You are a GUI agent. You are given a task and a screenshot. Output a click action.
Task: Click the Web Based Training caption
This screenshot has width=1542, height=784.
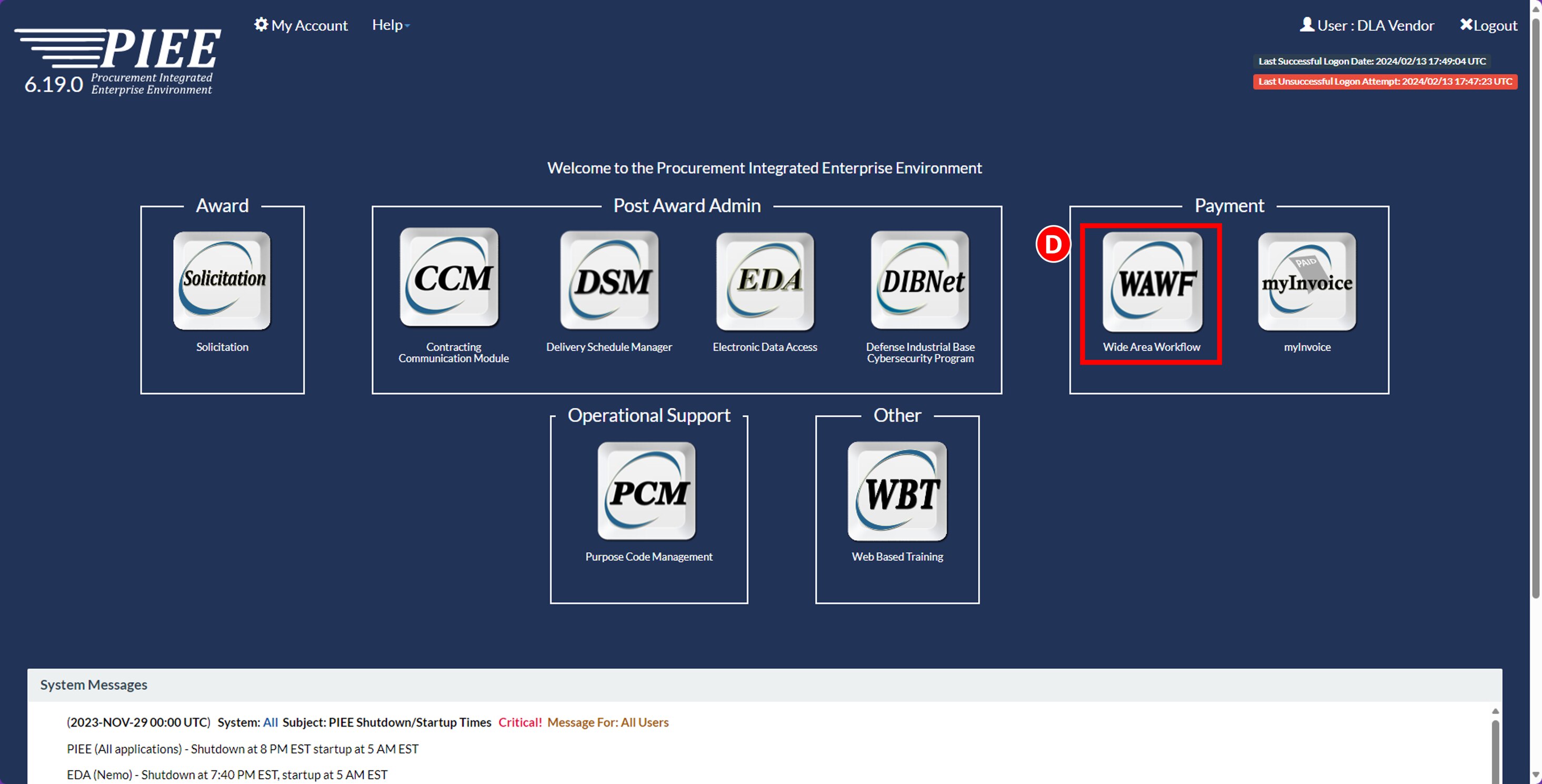[x=897, y=557]
